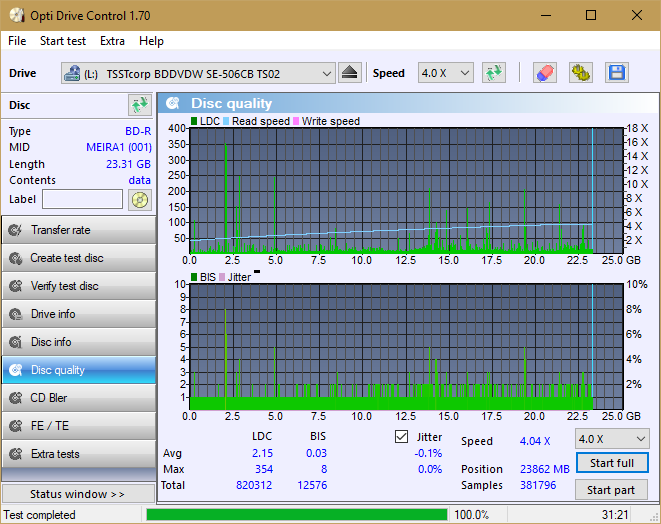This screenshot has width=661, height=524.
Task: Select Verify test disc in sidebar
Action: (79, 286)
